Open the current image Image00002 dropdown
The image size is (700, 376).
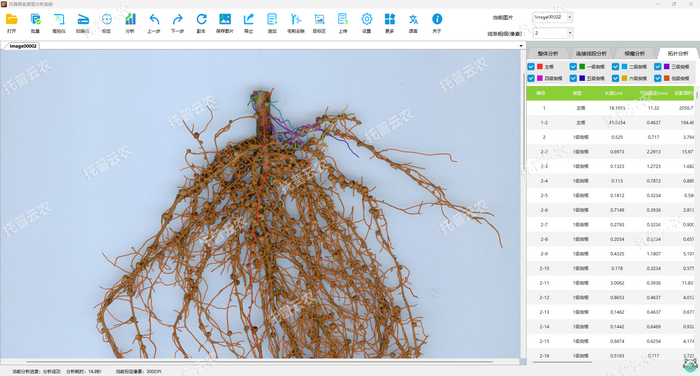point(570,17)
